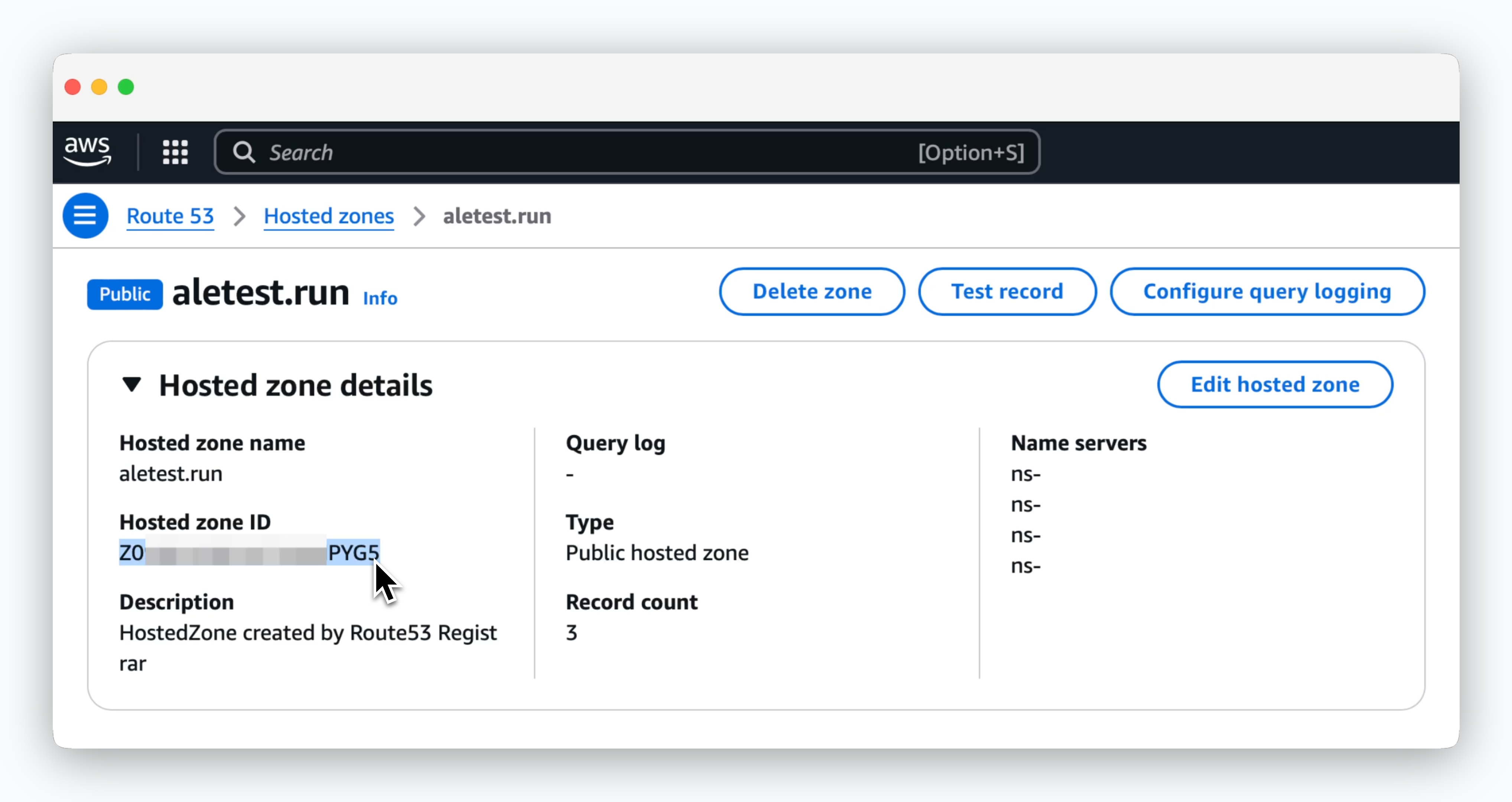
Task: Click the Public badge label
Action: (125, 294)
